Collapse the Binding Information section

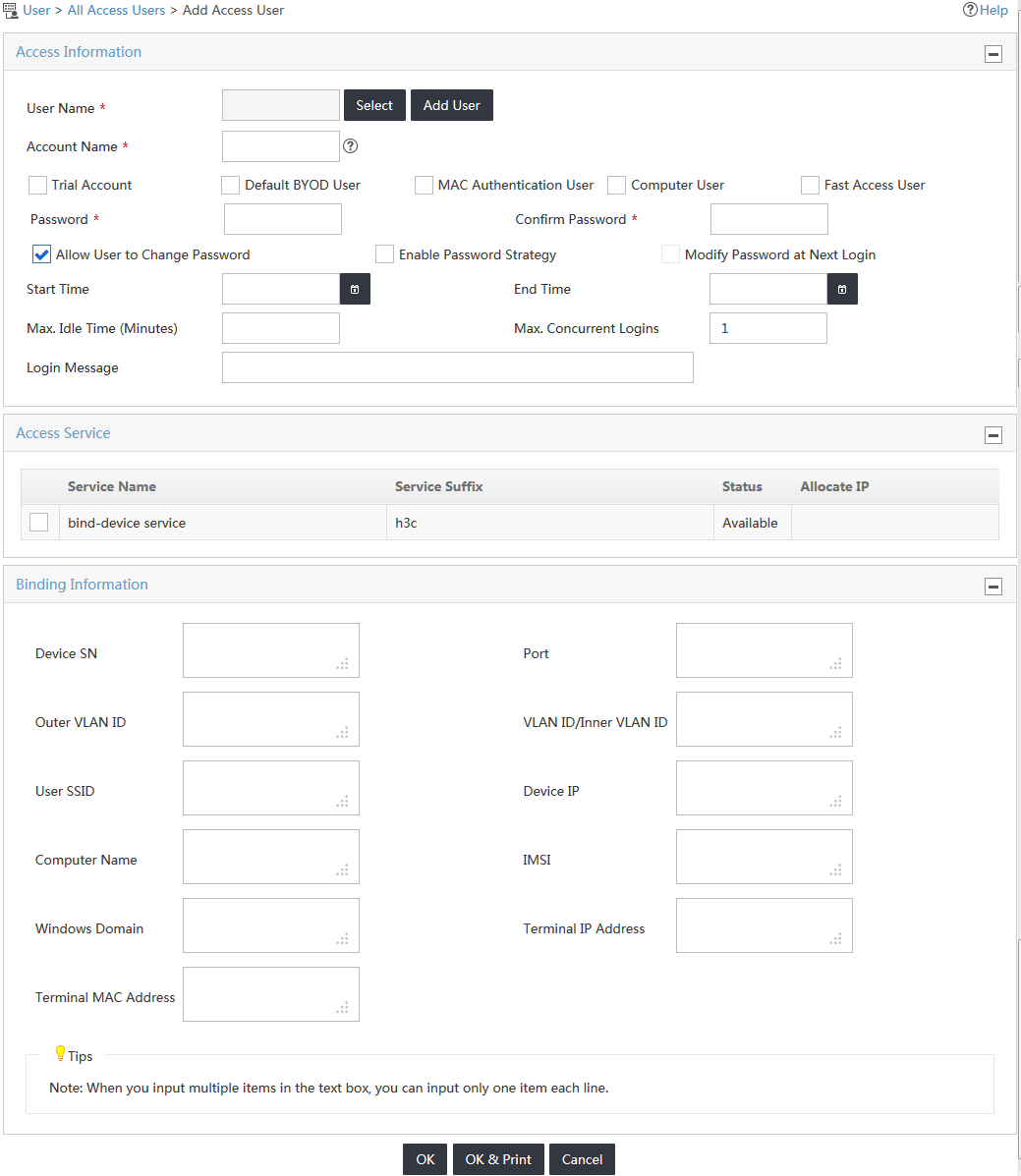[993, 587]
